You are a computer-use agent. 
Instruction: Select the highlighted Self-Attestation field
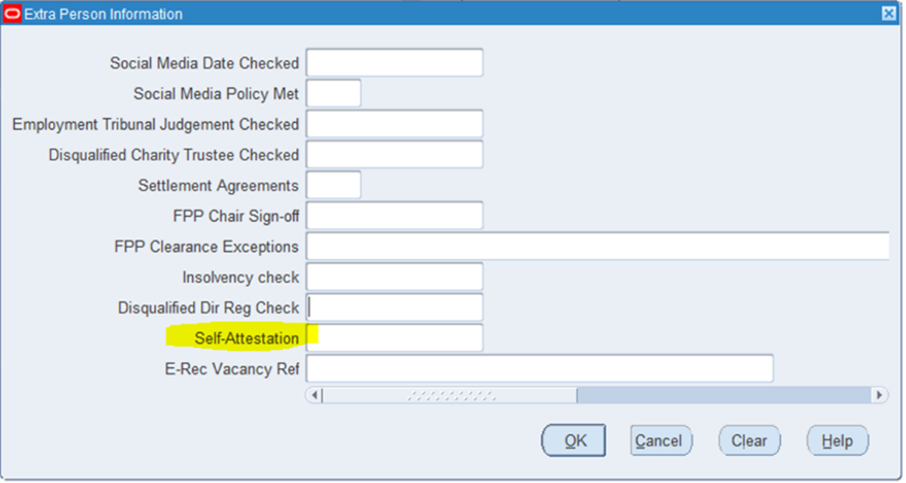pyautogui.click(x=395, y=339)
